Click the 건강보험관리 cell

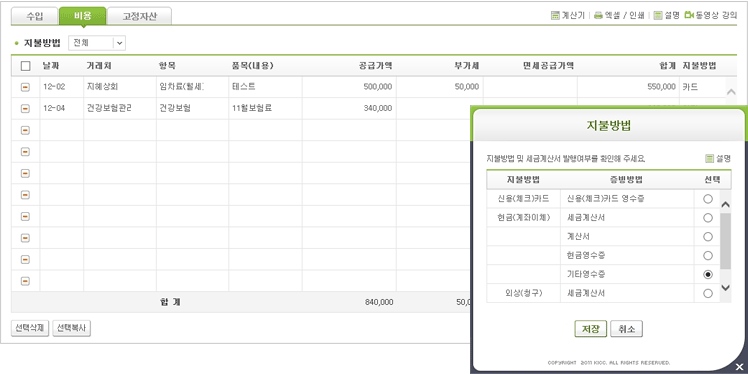(120, 109)
